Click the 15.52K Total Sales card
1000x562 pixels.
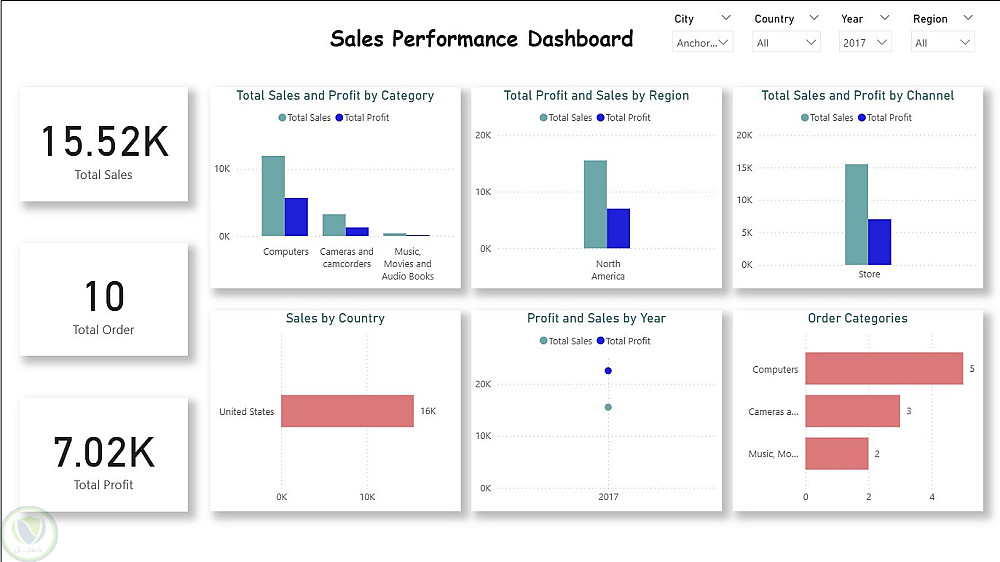pyautogui.click(x=104, y=145)
